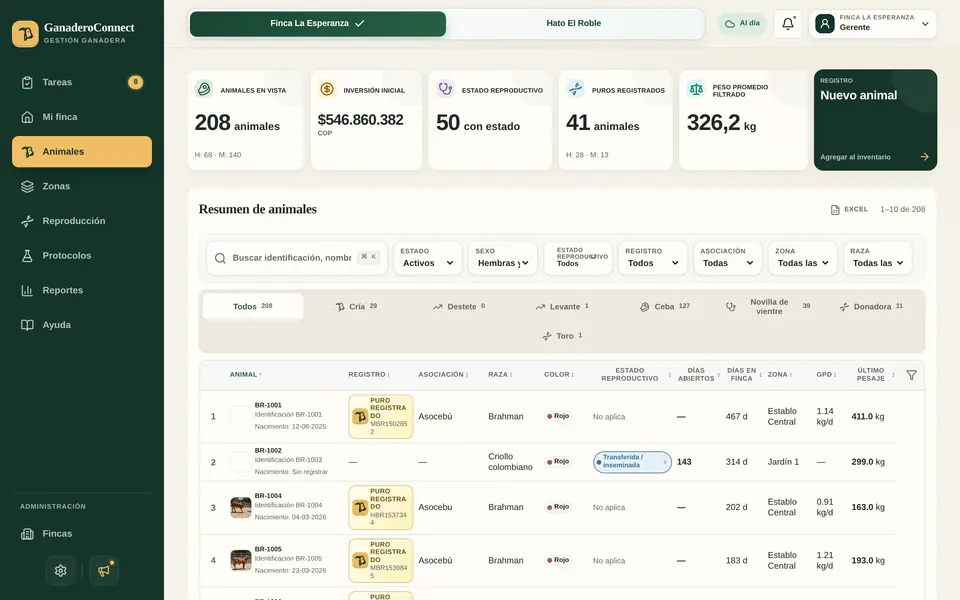The width and height of the screenshot is (960, 600).
Task: Click the Peso promedio scale icon
Action: (x=696, y=89)
